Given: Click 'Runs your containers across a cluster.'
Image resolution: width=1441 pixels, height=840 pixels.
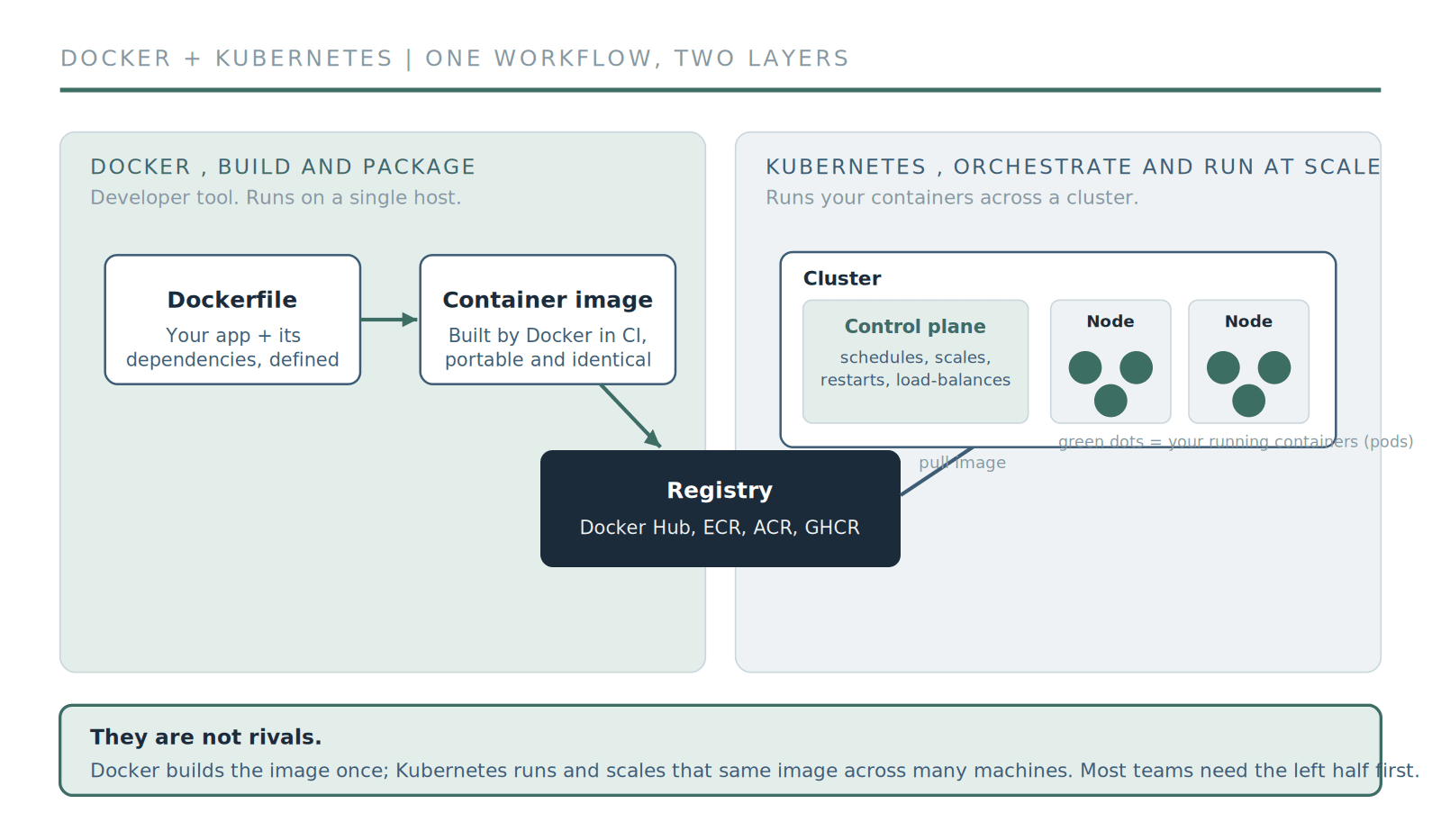Looking at the screenshot, I should [952, 197].
